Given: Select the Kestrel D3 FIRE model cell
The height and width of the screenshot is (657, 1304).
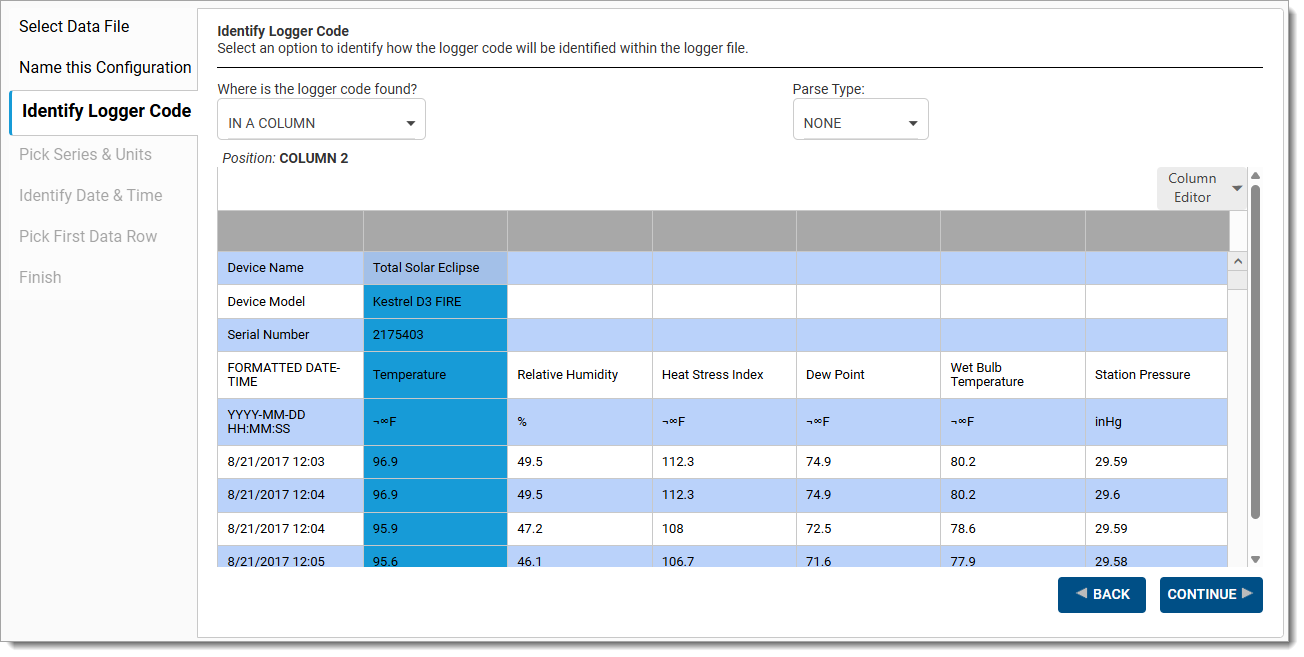Looking at the screenshot, I should click(435, 301).
